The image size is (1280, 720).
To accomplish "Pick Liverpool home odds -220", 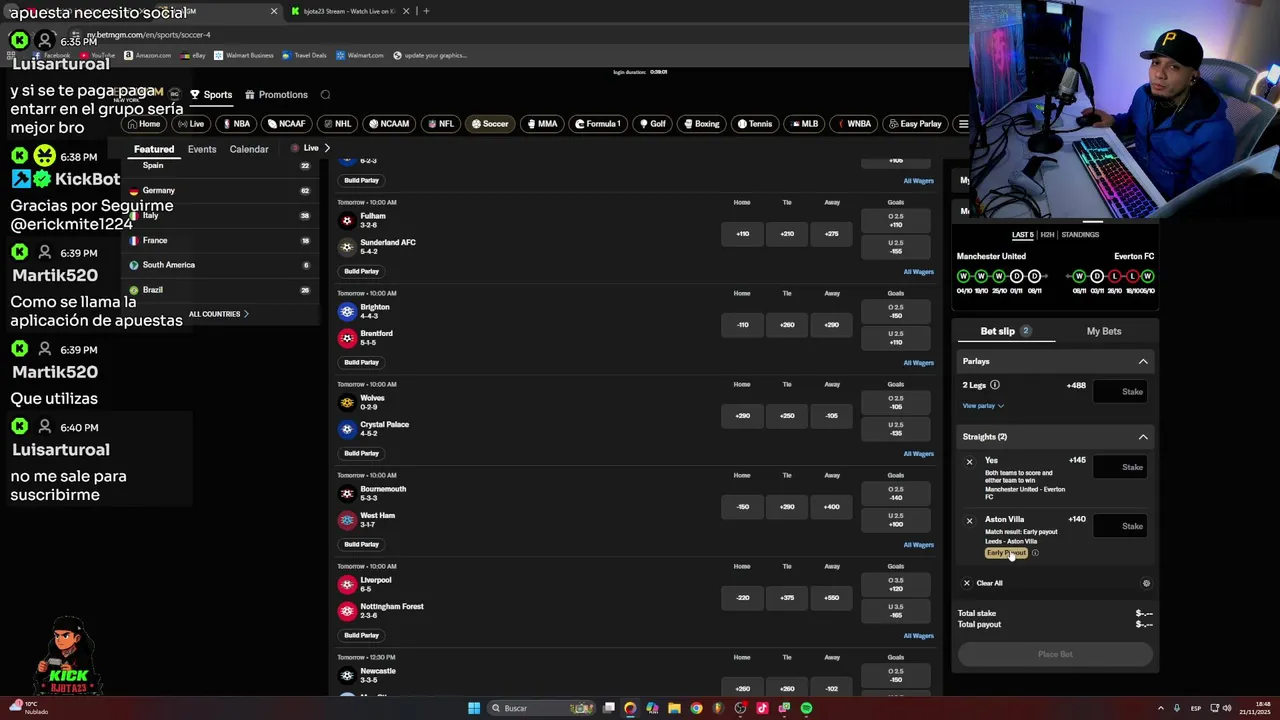I will [x=742, y=598].
